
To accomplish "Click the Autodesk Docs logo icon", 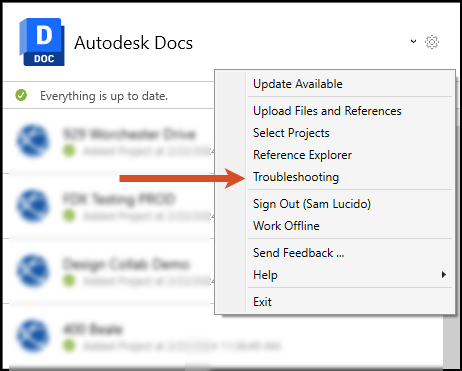I will pos(42,42).
